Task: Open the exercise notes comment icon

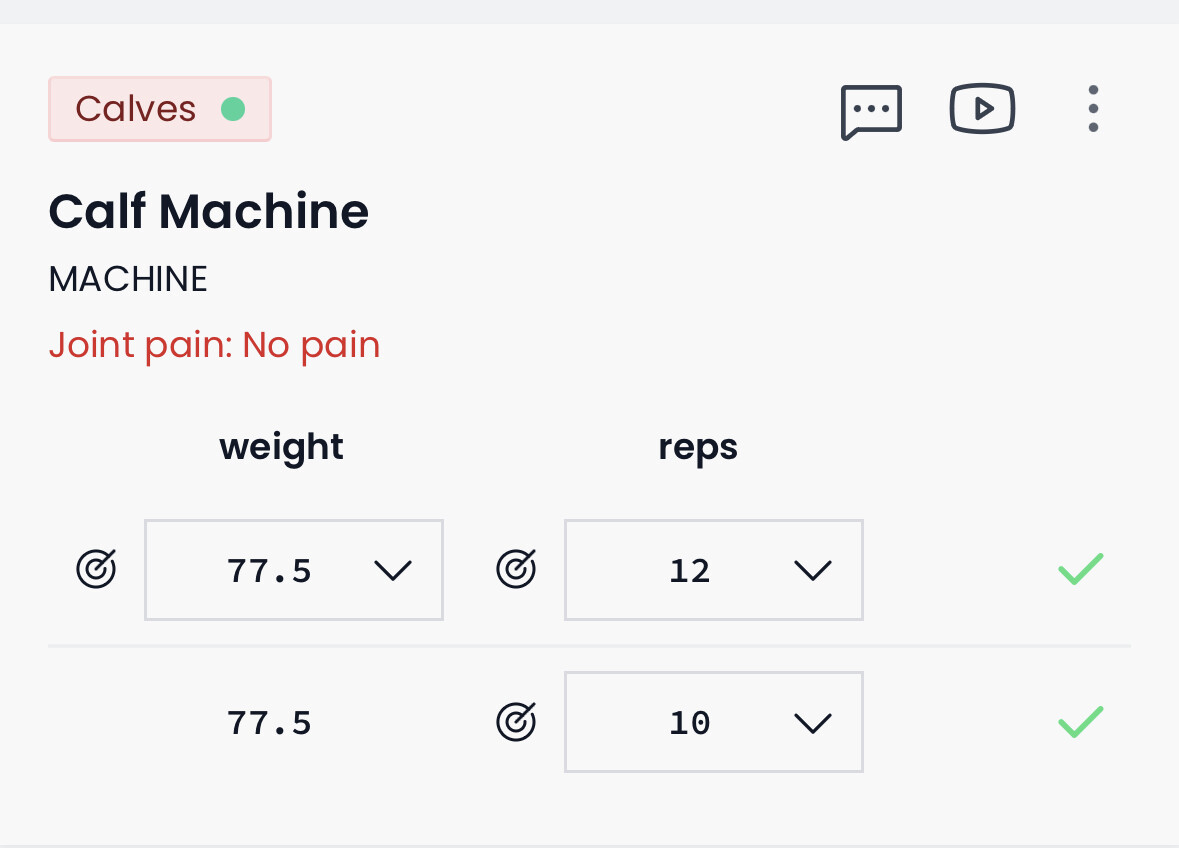Action: (871, 110)
